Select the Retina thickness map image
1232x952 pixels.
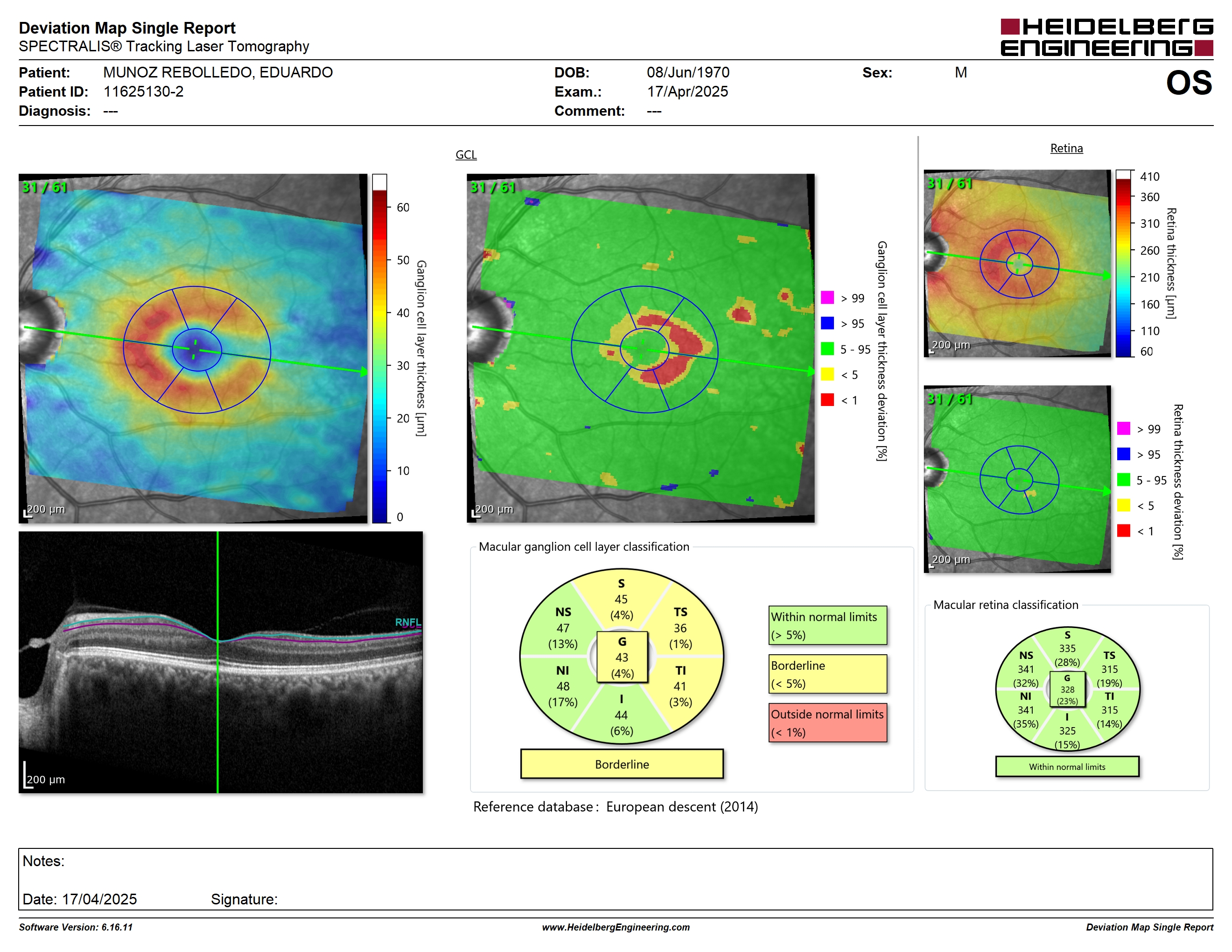tap(1017, 263)
